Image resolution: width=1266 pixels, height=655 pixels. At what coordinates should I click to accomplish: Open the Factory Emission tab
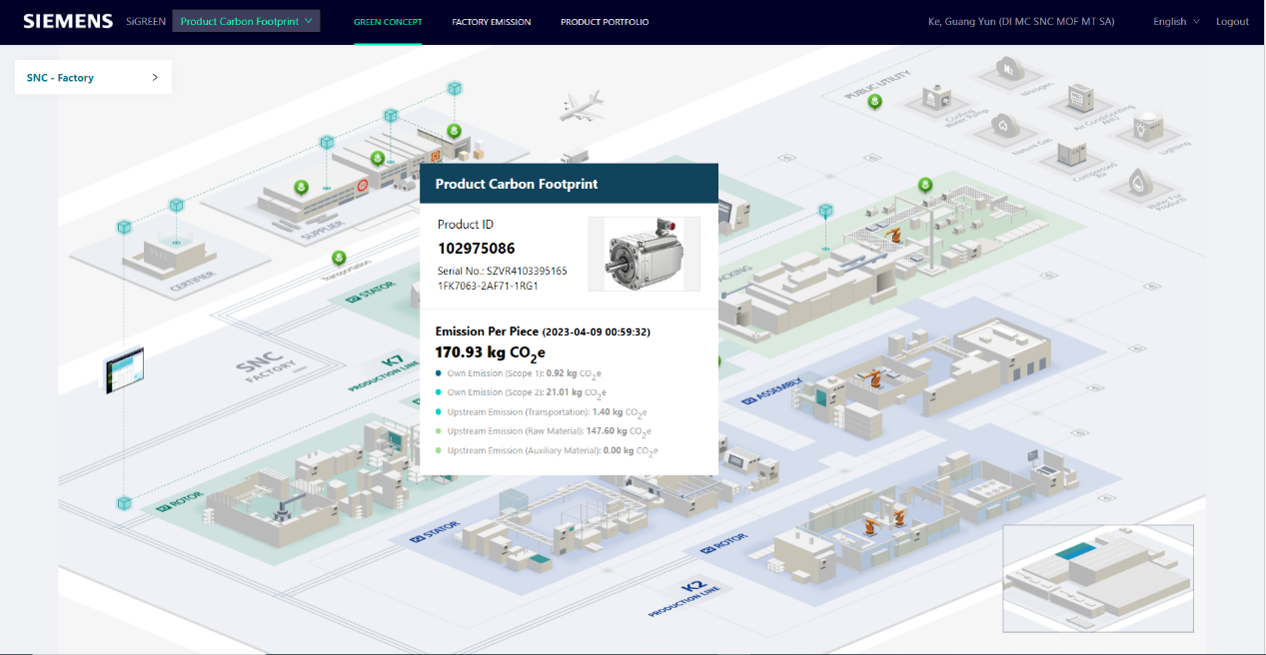click(x=491, y=22)
